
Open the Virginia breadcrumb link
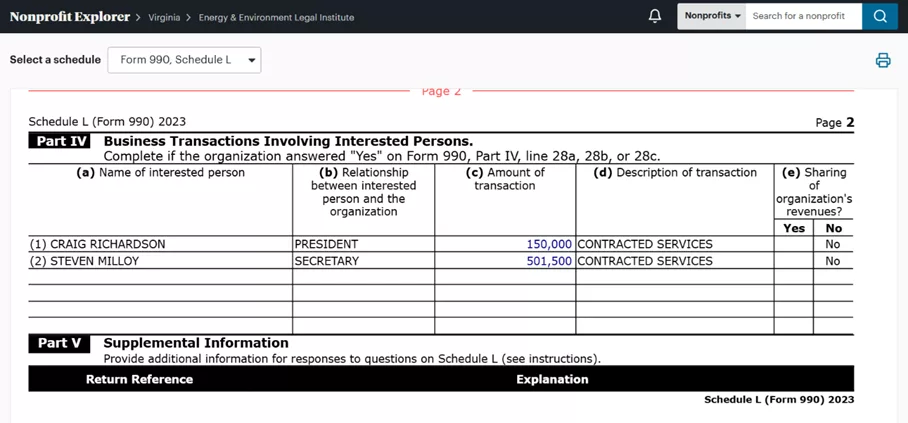pos(164,17)
